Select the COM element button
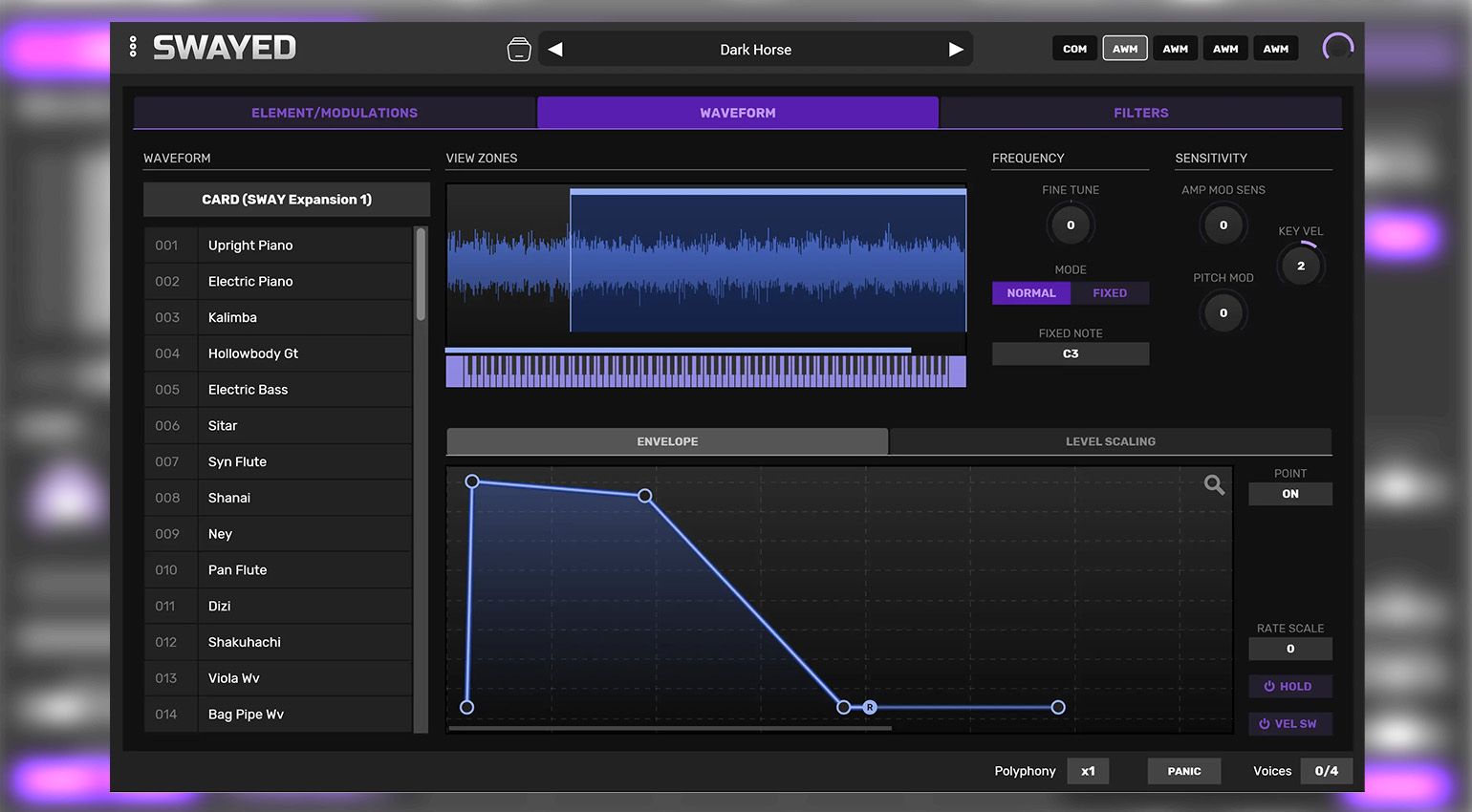Screen dimensions: 1472x812 (1074, 49)
